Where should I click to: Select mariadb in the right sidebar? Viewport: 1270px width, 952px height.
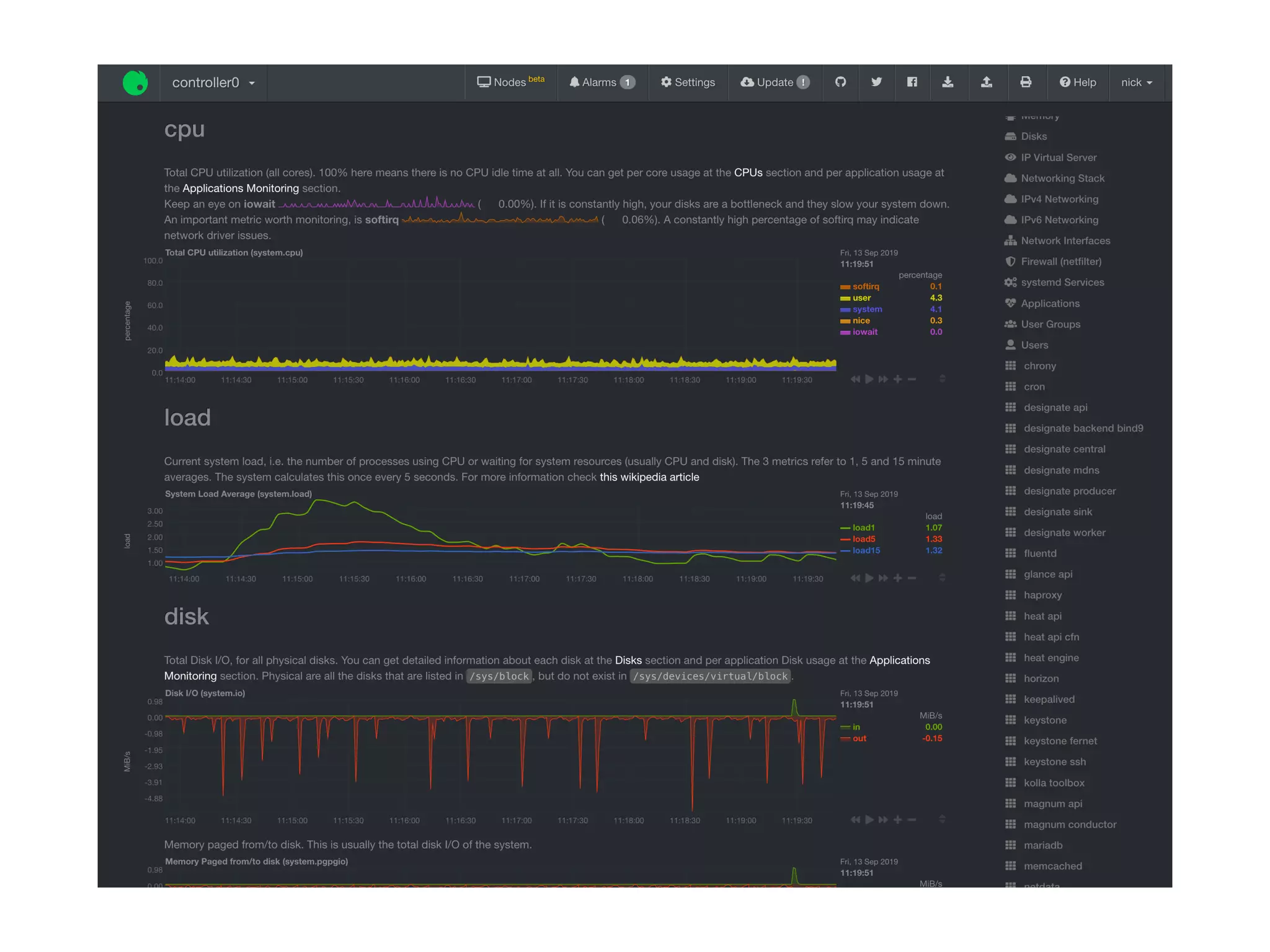[x=1042, y=845]
